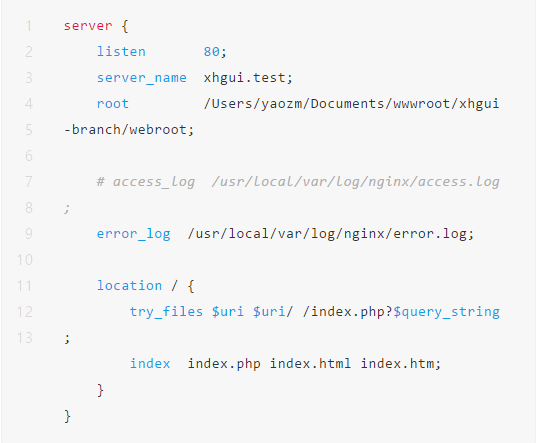Click the xhgui.test hostname text
538x443 pixels.
point(248,78)
